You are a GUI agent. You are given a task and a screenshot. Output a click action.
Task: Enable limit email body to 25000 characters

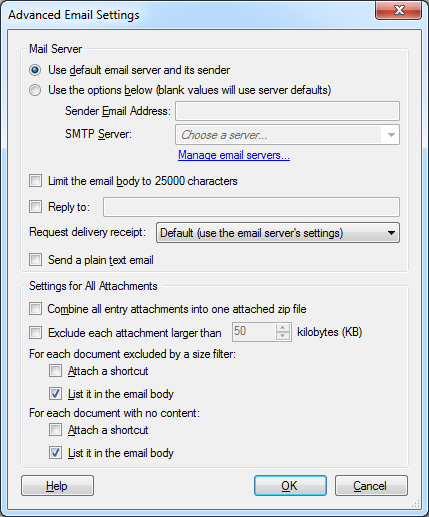[x=35, y=181]
